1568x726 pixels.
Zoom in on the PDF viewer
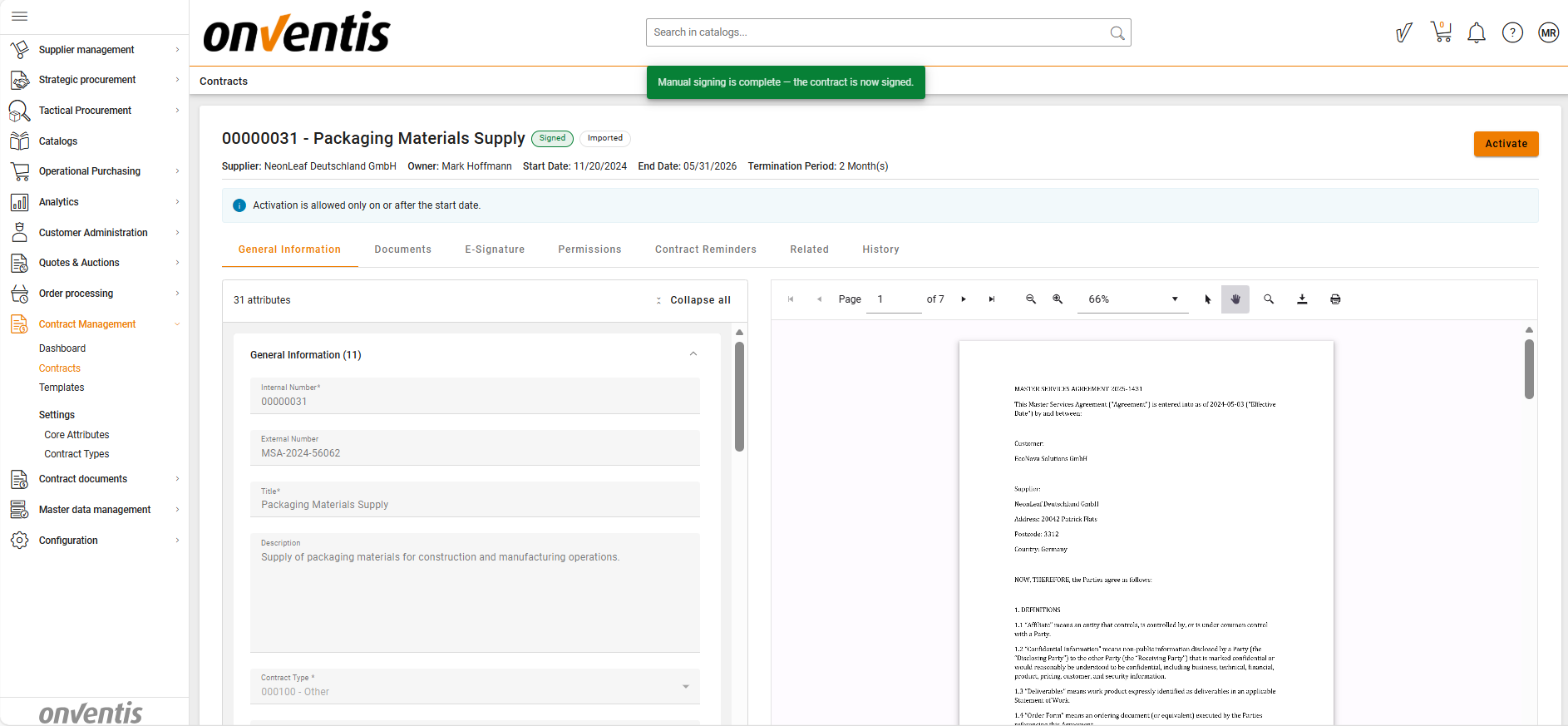pyautogui.click(x=1058, y=299)
